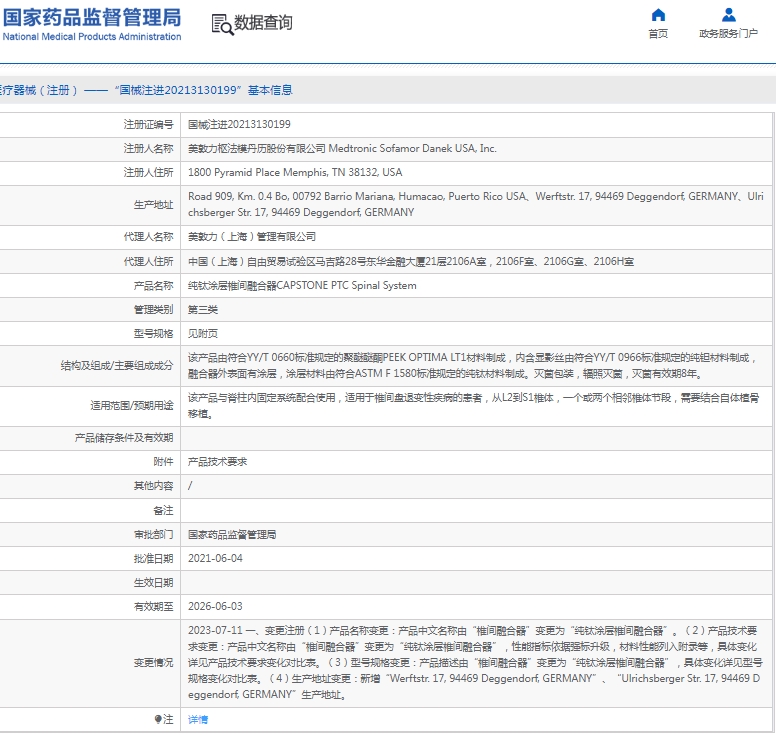This screenshot has width=776, height=735.
Task: Click registrant name Medtronic Sofamor Danek value
Action: [342, 148]
